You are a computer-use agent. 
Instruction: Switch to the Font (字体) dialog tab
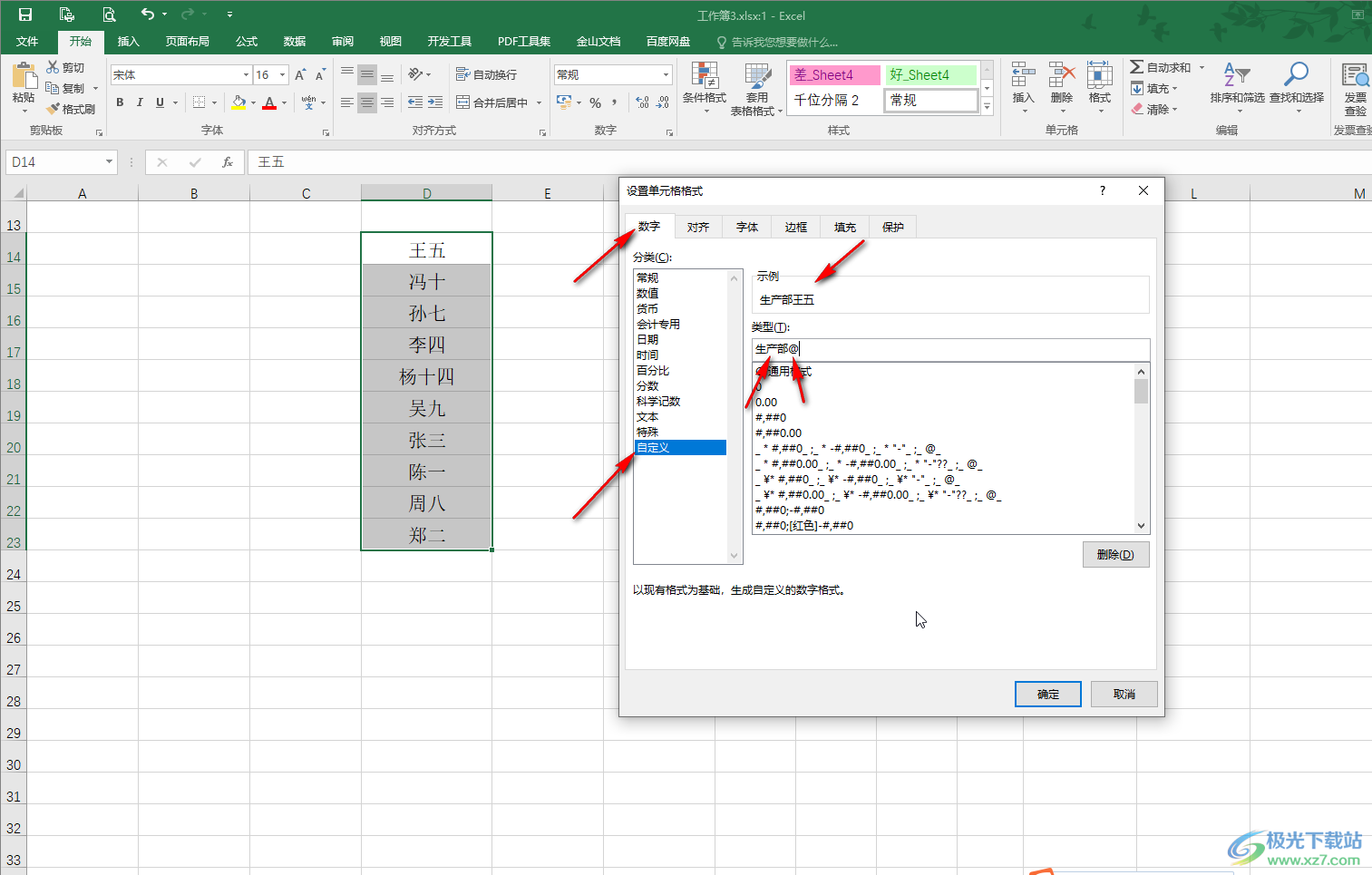coord(747,227)
